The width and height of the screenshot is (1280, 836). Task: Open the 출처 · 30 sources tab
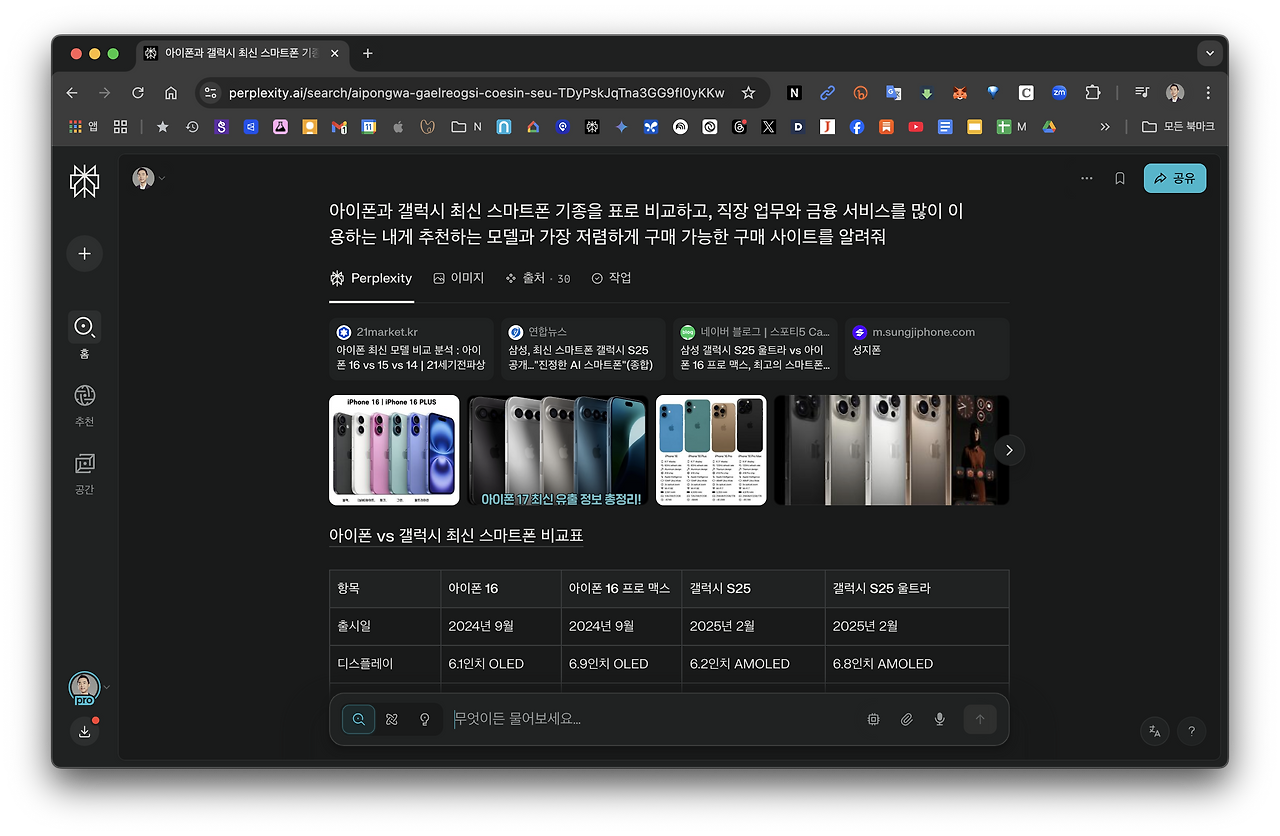click(538, 278)
